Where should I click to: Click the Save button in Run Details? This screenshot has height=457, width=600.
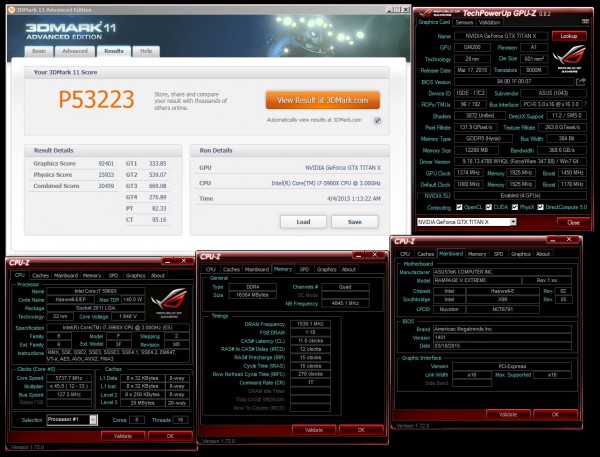pyautogui.click(x=355, y=222)
